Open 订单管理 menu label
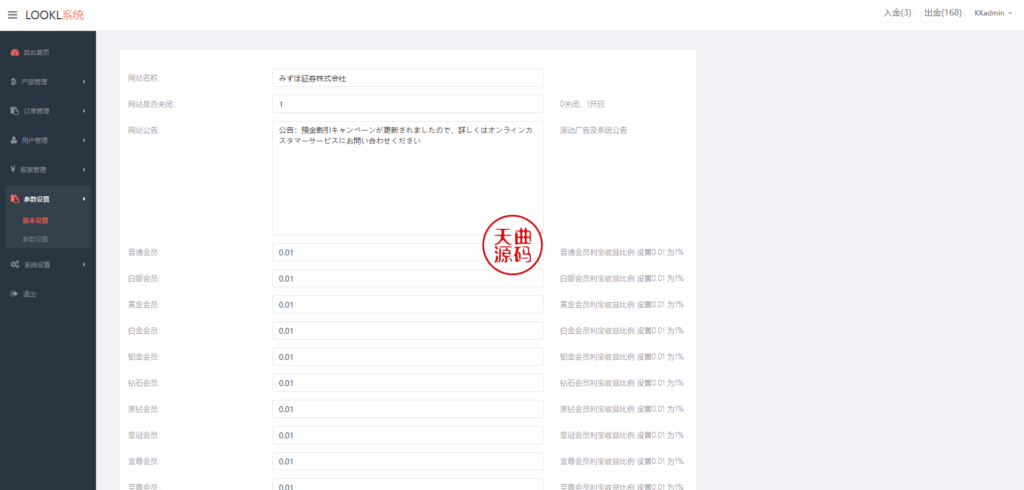 [x=36, y=111]
